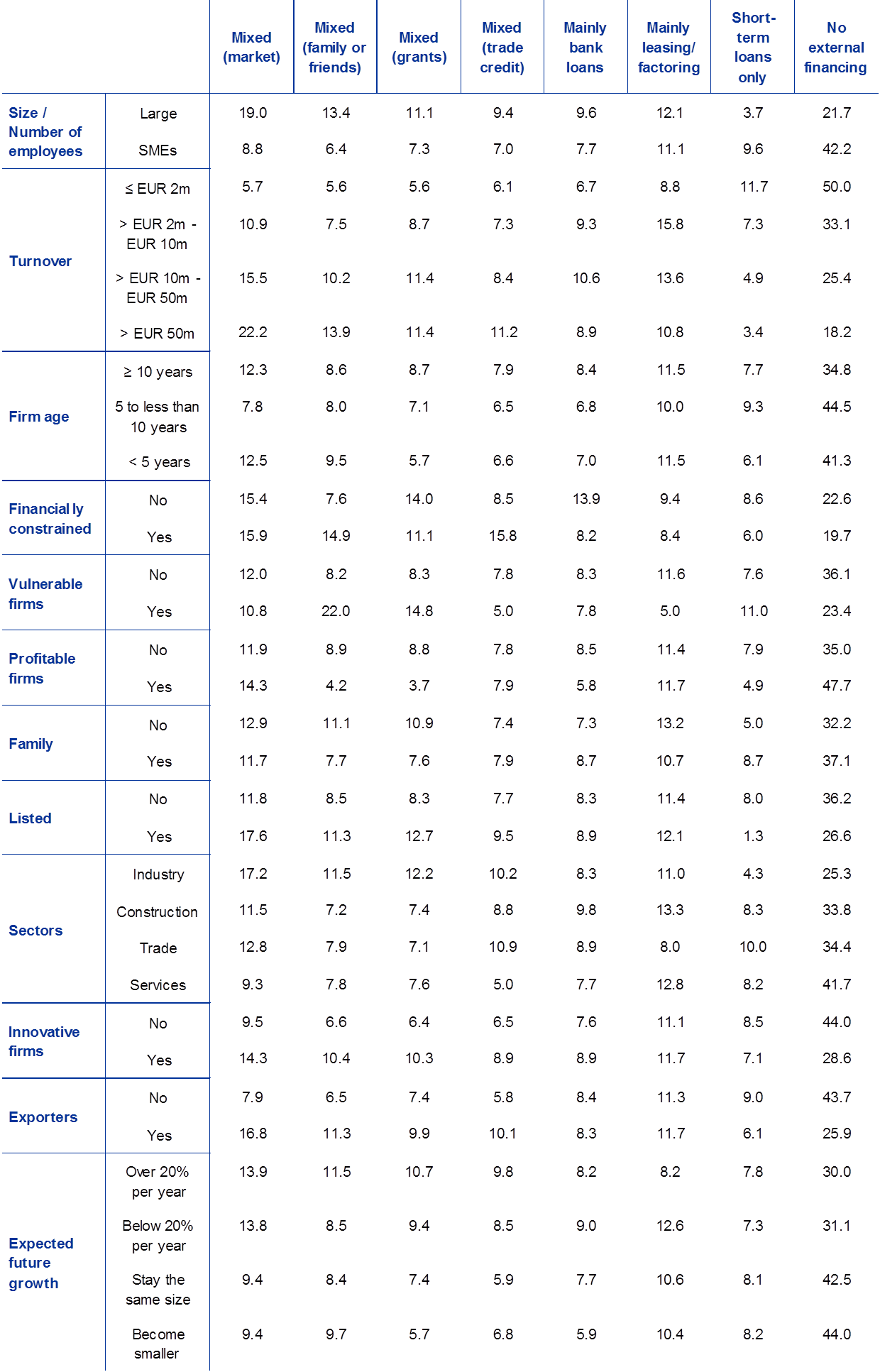Click the "Industry" sector sub-row label
The height and width of the screenshot is (1372, 880).
[x=158, y=874]
